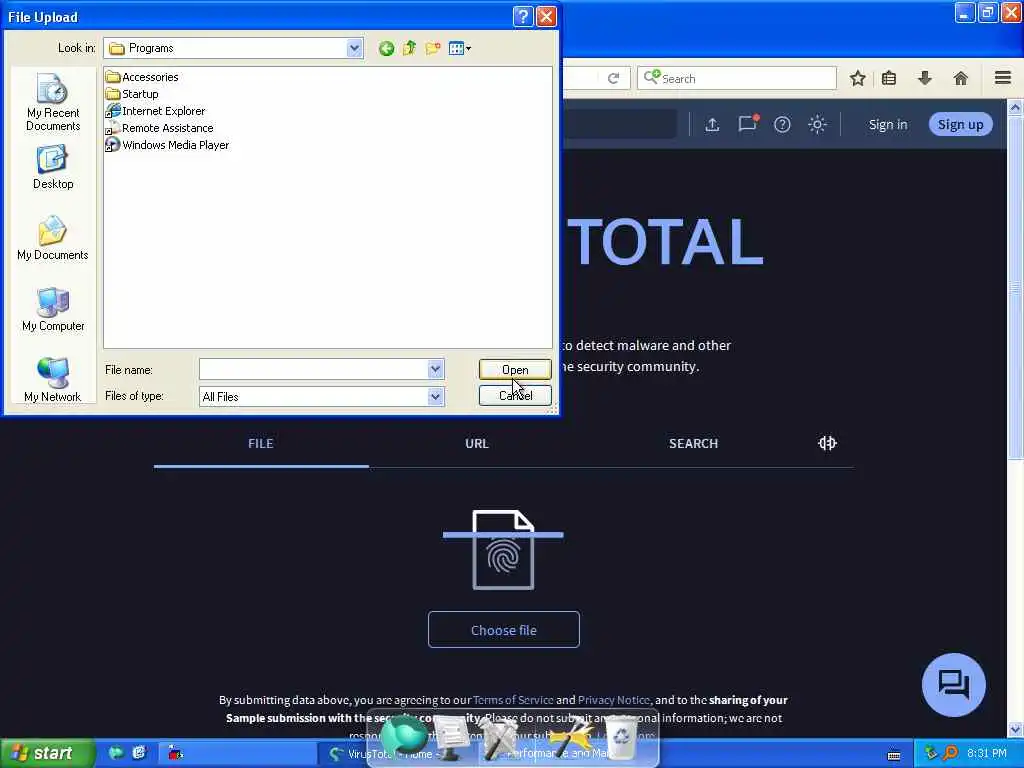Screen dimensions: 1024x768
Task: Open the Windows start menu
Action: 46,754
